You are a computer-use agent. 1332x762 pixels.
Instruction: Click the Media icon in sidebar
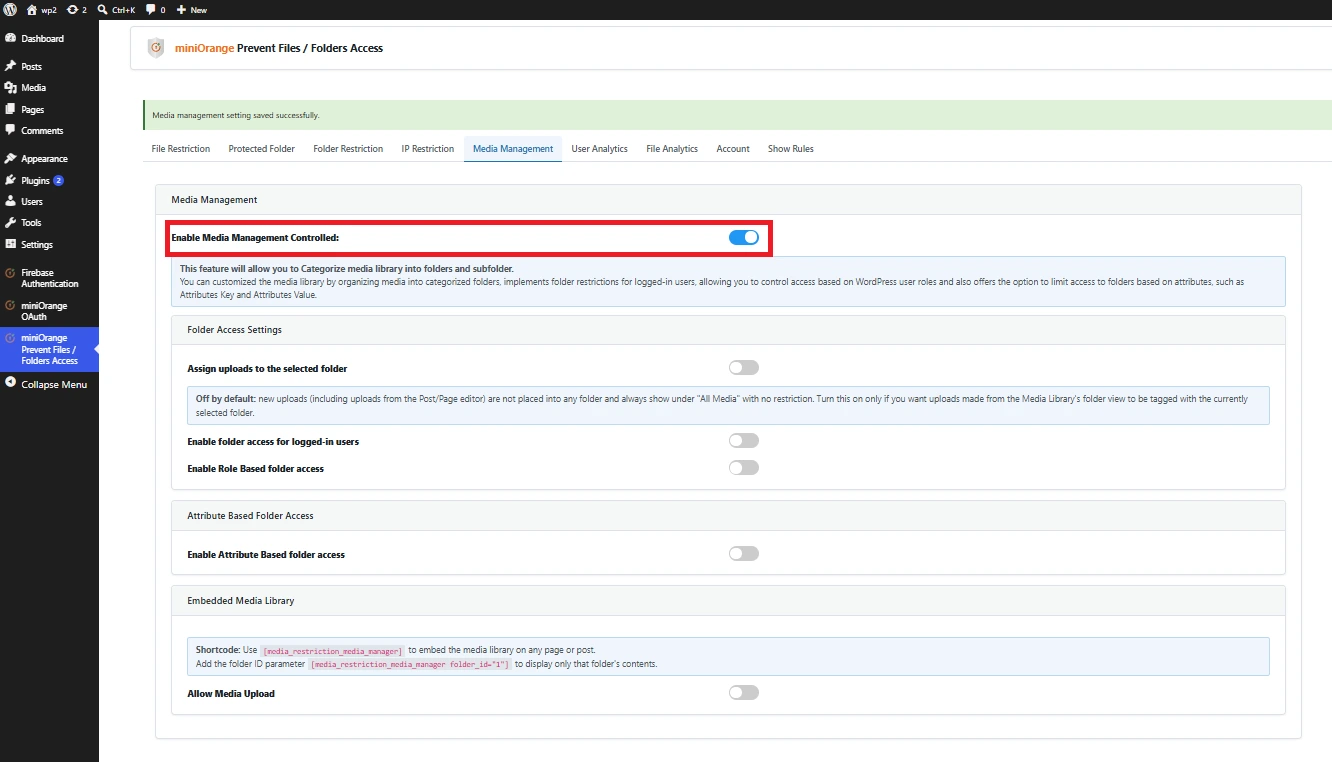click(10, 87)
